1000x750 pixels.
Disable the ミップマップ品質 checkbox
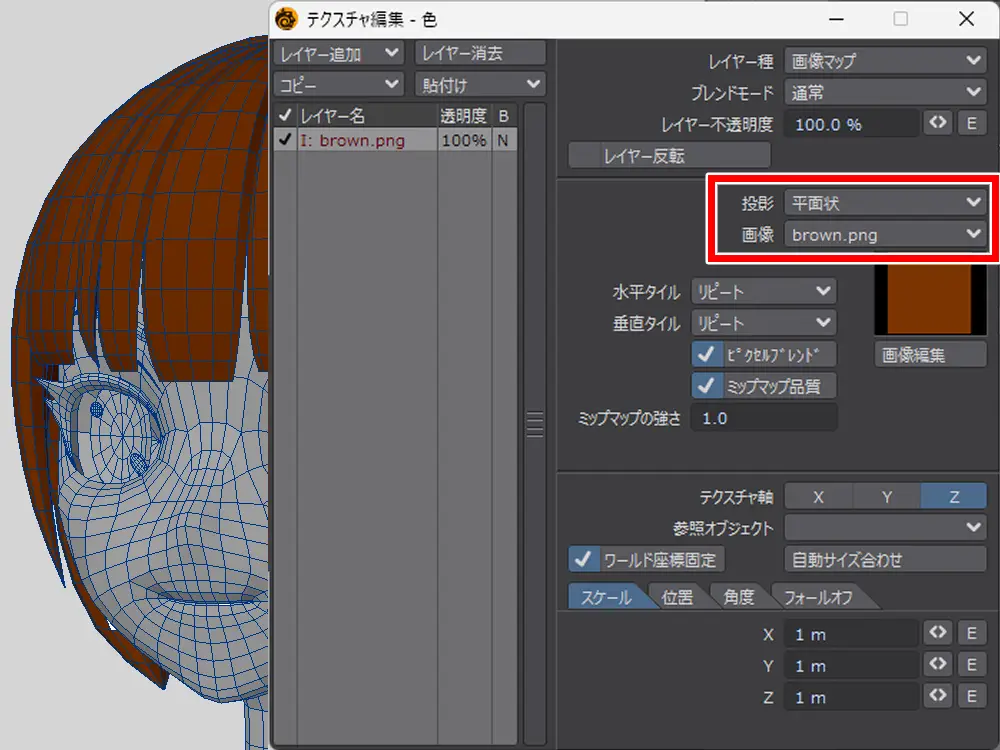coord(708,386)
